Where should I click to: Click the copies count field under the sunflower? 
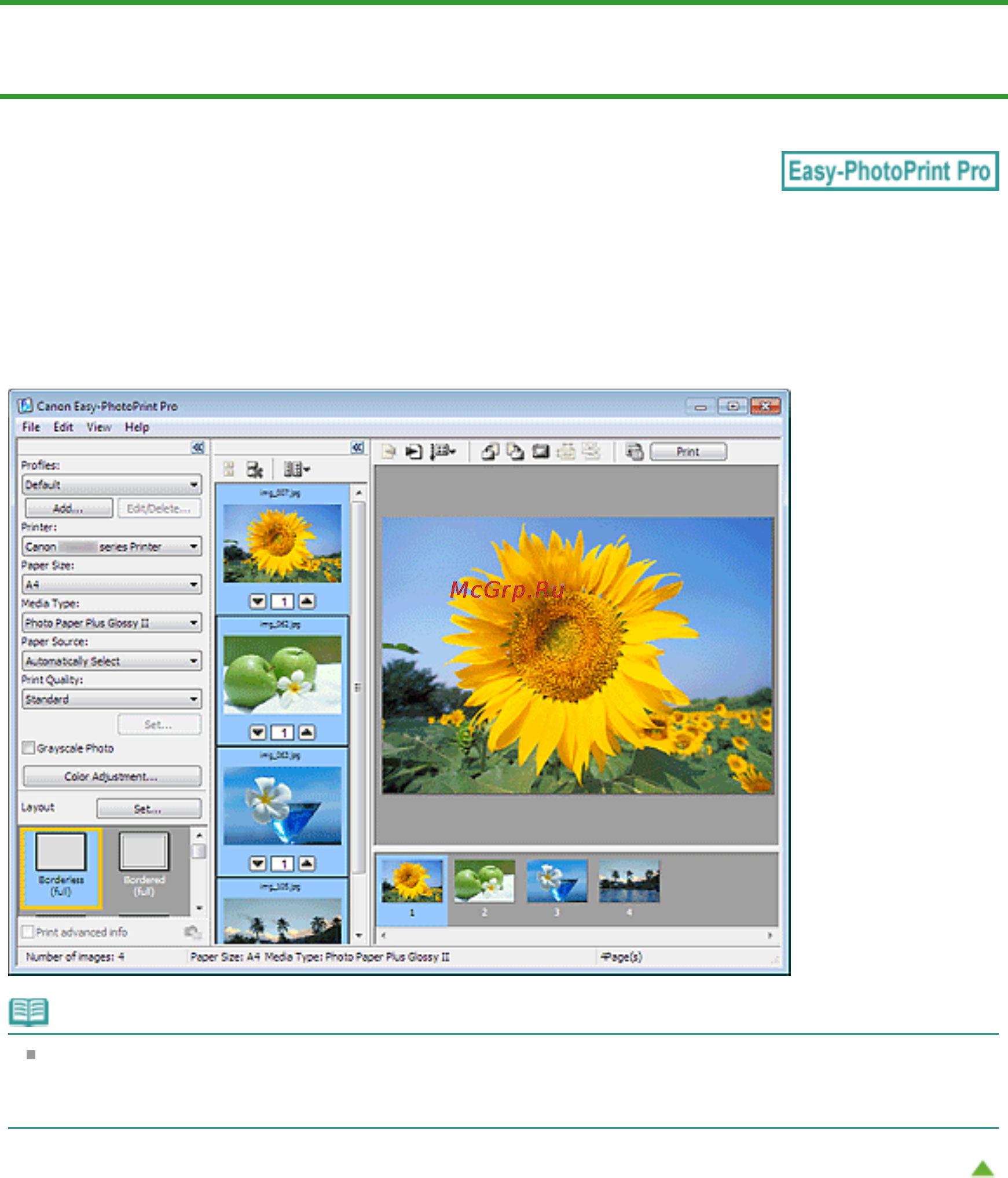pyautogui.click(x=283, y=601)
